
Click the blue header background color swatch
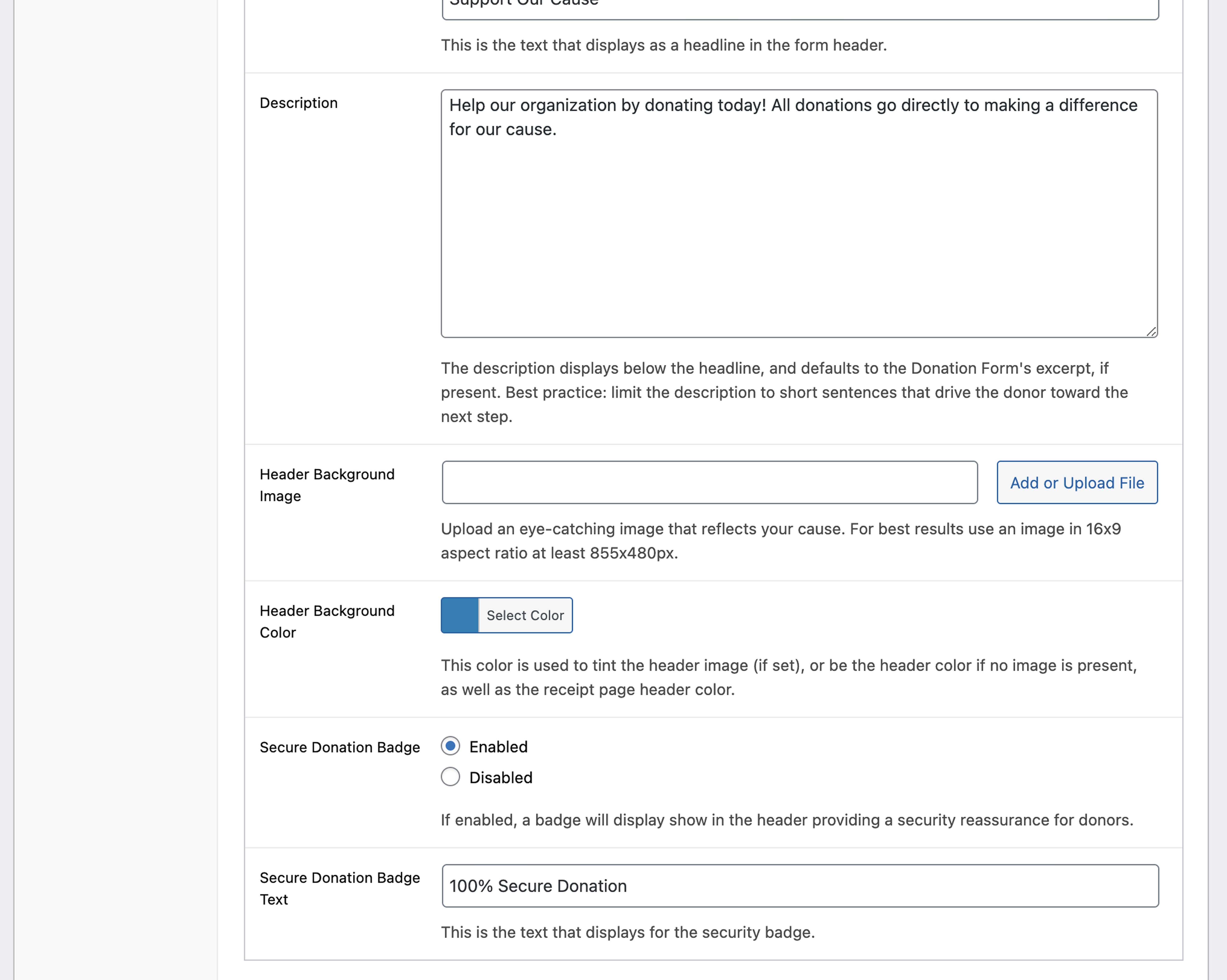click(x=460, y=615)
